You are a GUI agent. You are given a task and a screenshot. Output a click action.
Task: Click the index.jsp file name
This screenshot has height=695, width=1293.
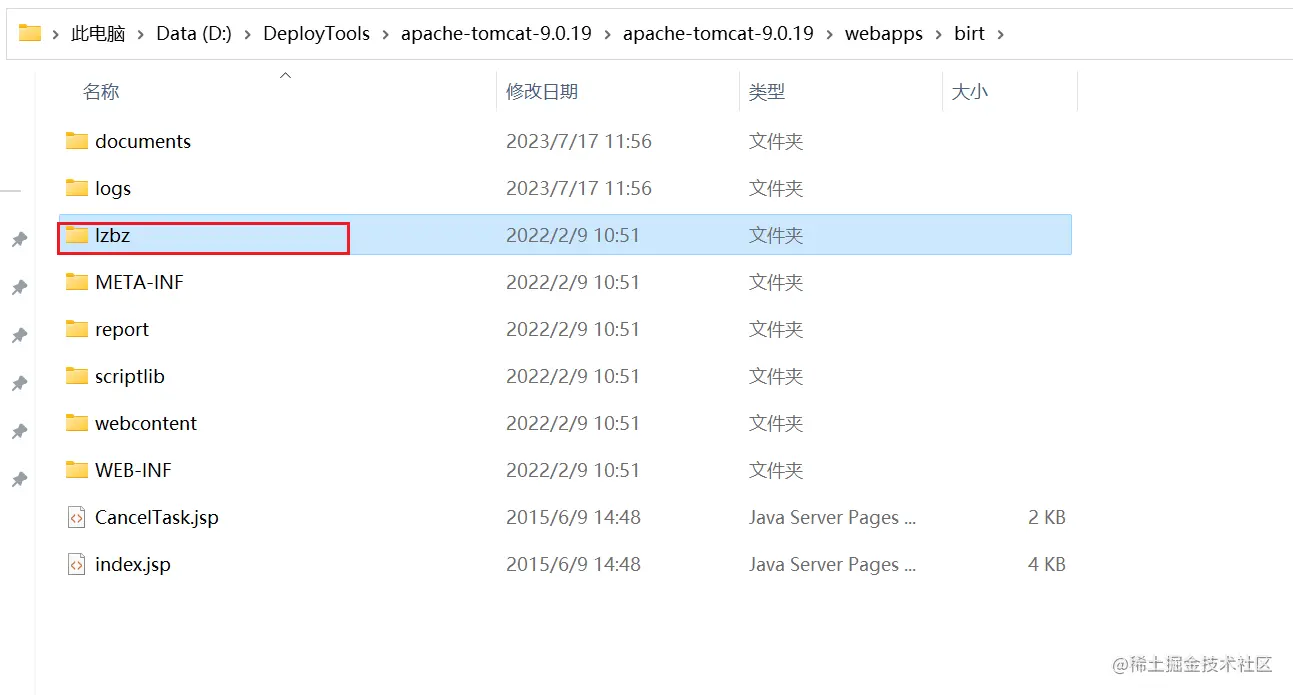pyautogui.click(x=133, y=564)
